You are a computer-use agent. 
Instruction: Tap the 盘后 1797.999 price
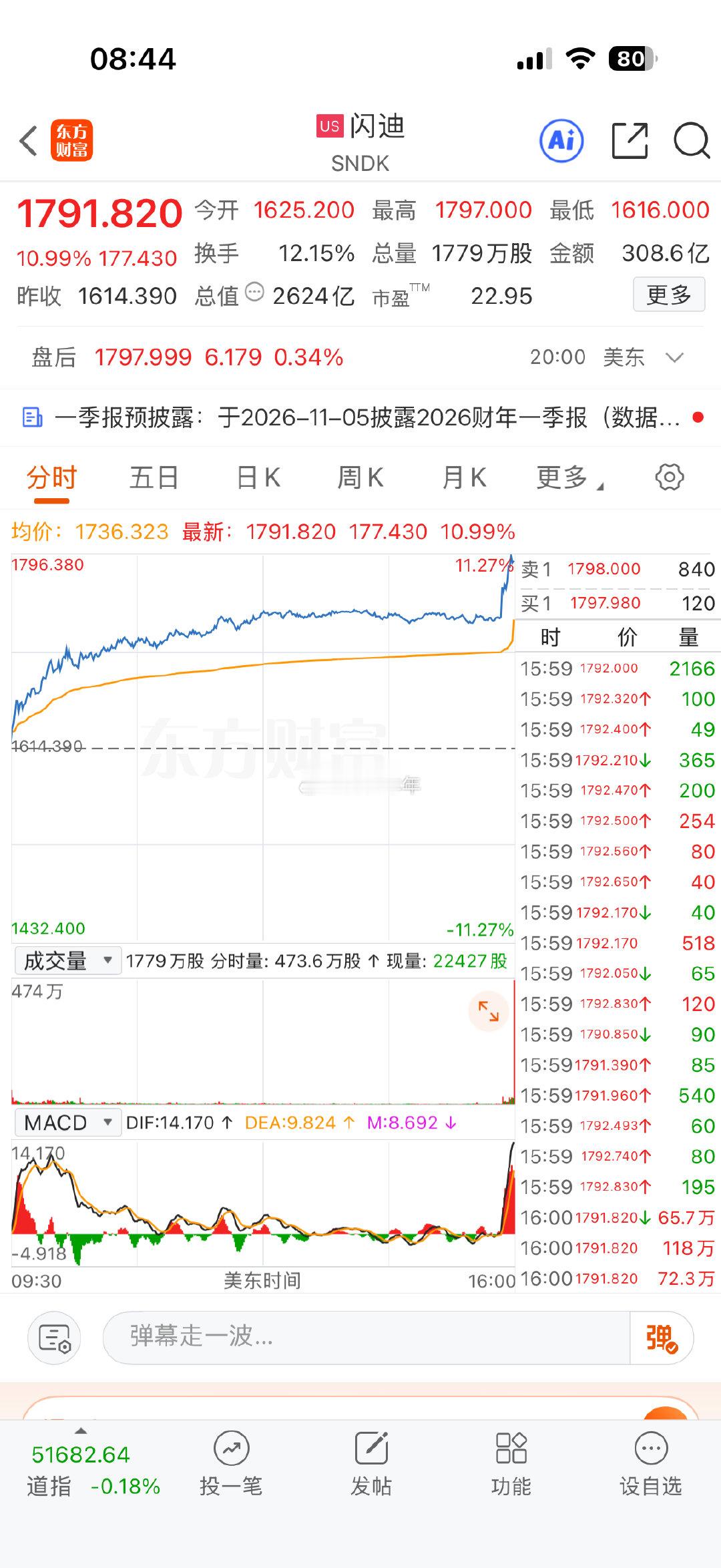point(143,358)
